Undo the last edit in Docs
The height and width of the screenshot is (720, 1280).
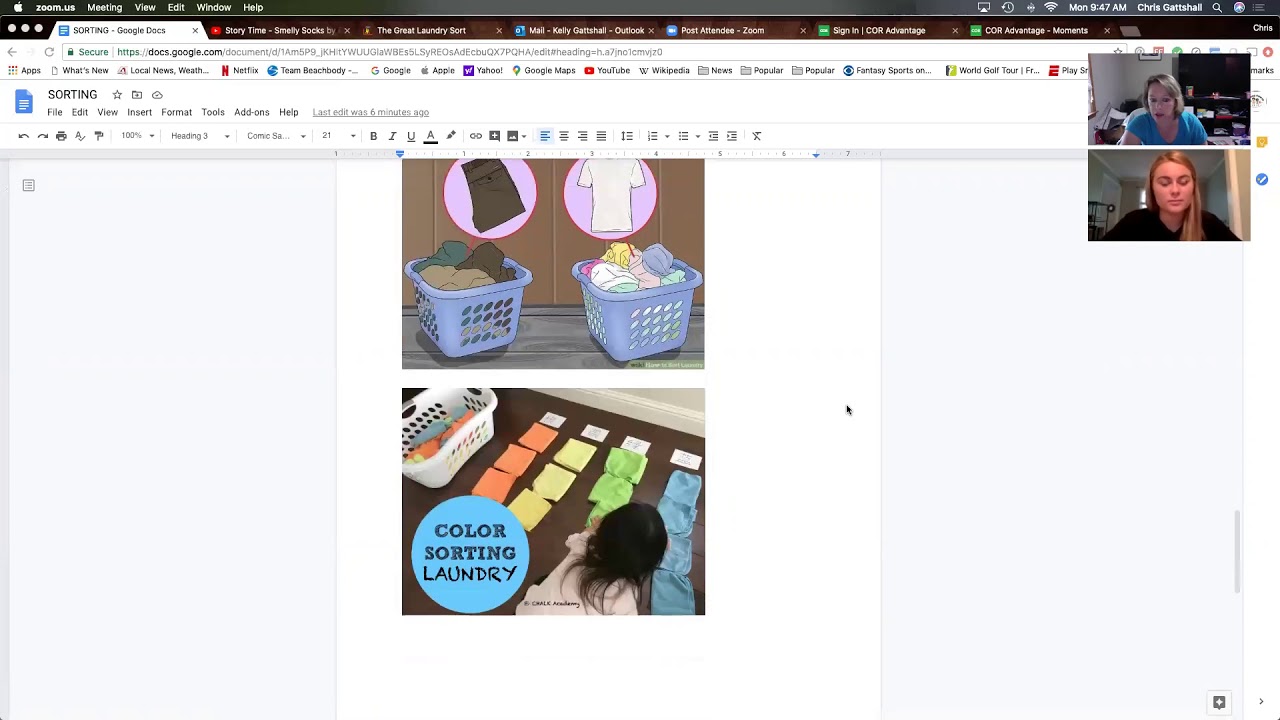tap(24, 136)
